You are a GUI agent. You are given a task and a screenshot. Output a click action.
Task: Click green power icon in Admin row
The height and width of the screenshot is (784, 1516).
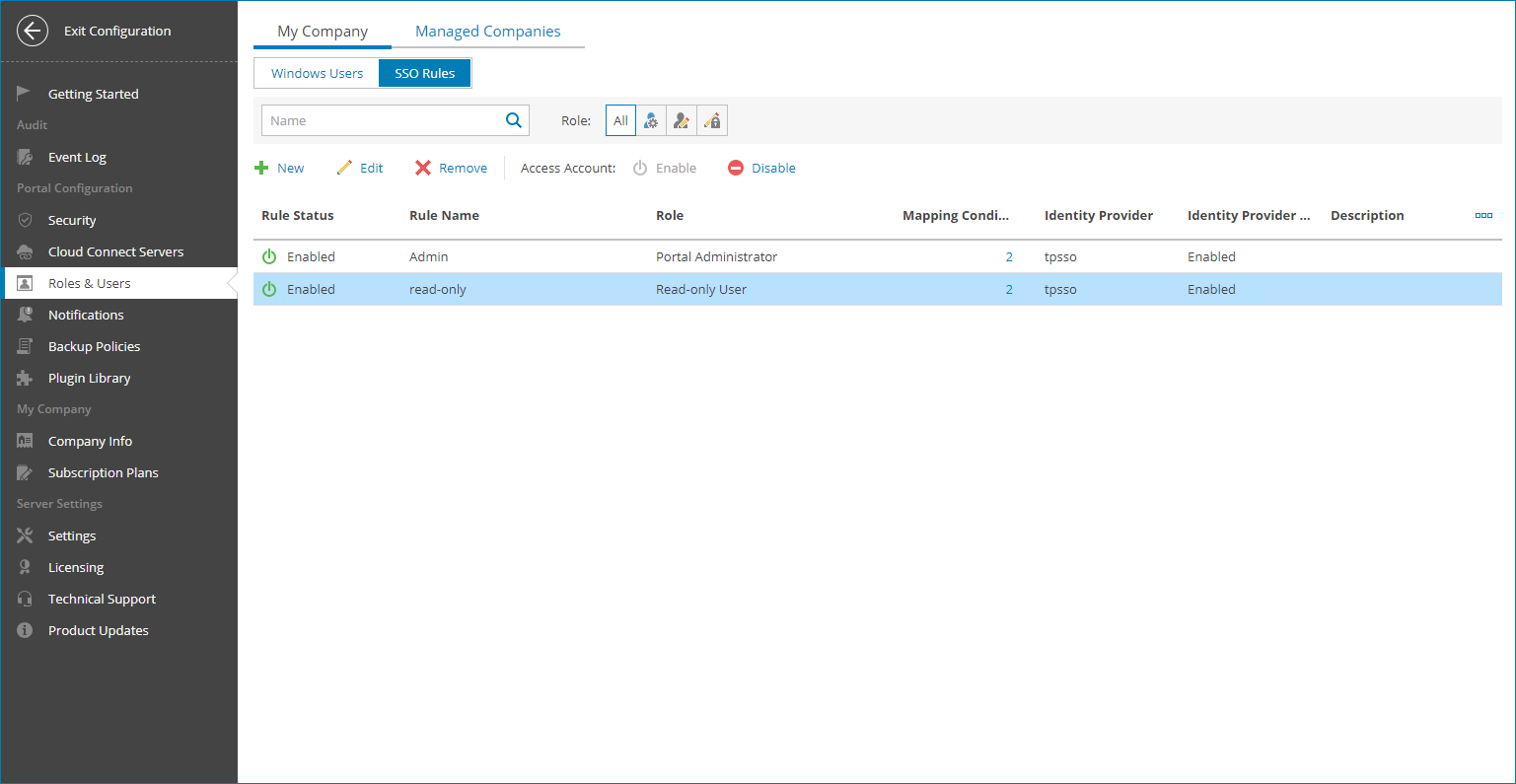[269, 256]
